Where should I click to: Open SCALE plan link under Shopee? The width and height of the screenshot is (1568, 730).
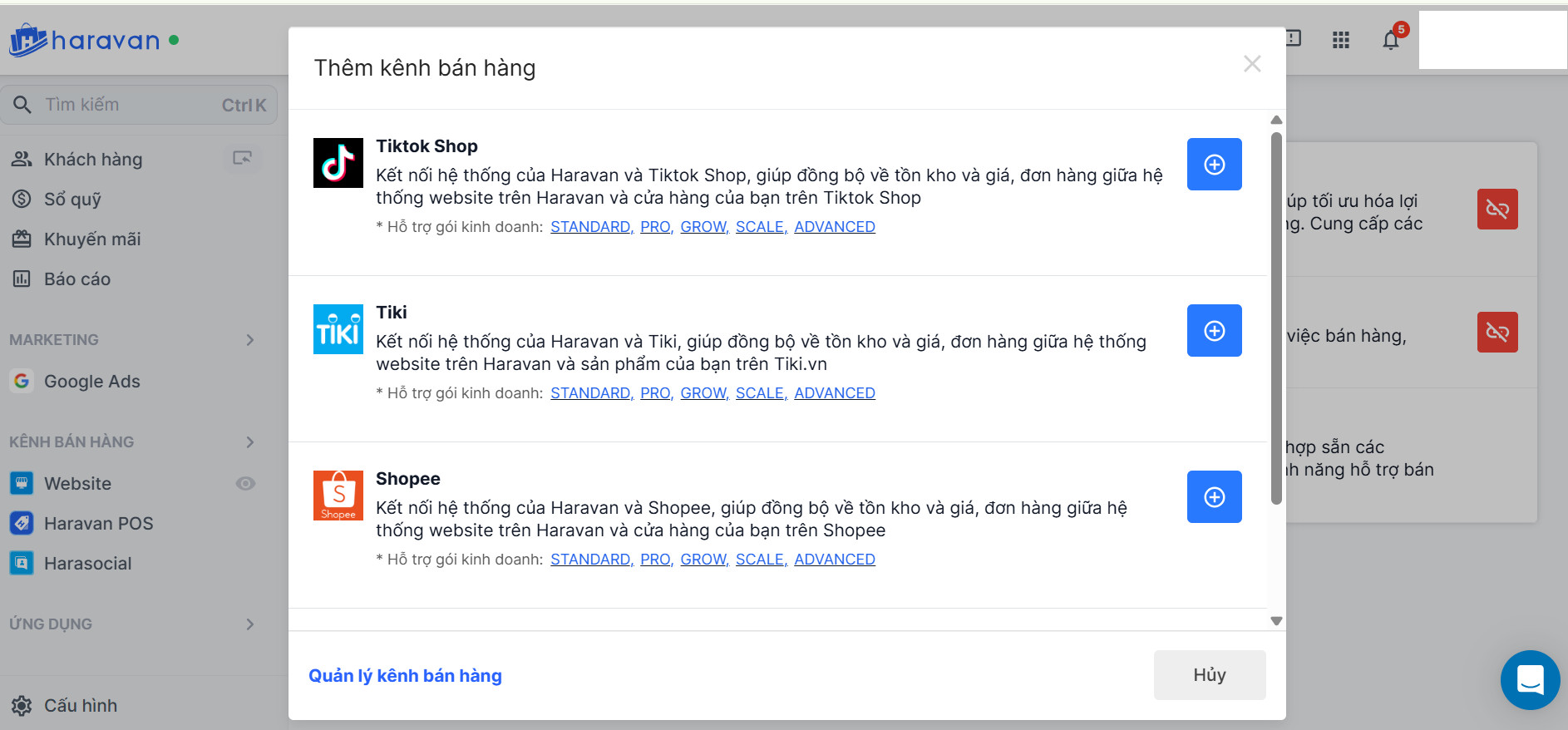point(762,560)
